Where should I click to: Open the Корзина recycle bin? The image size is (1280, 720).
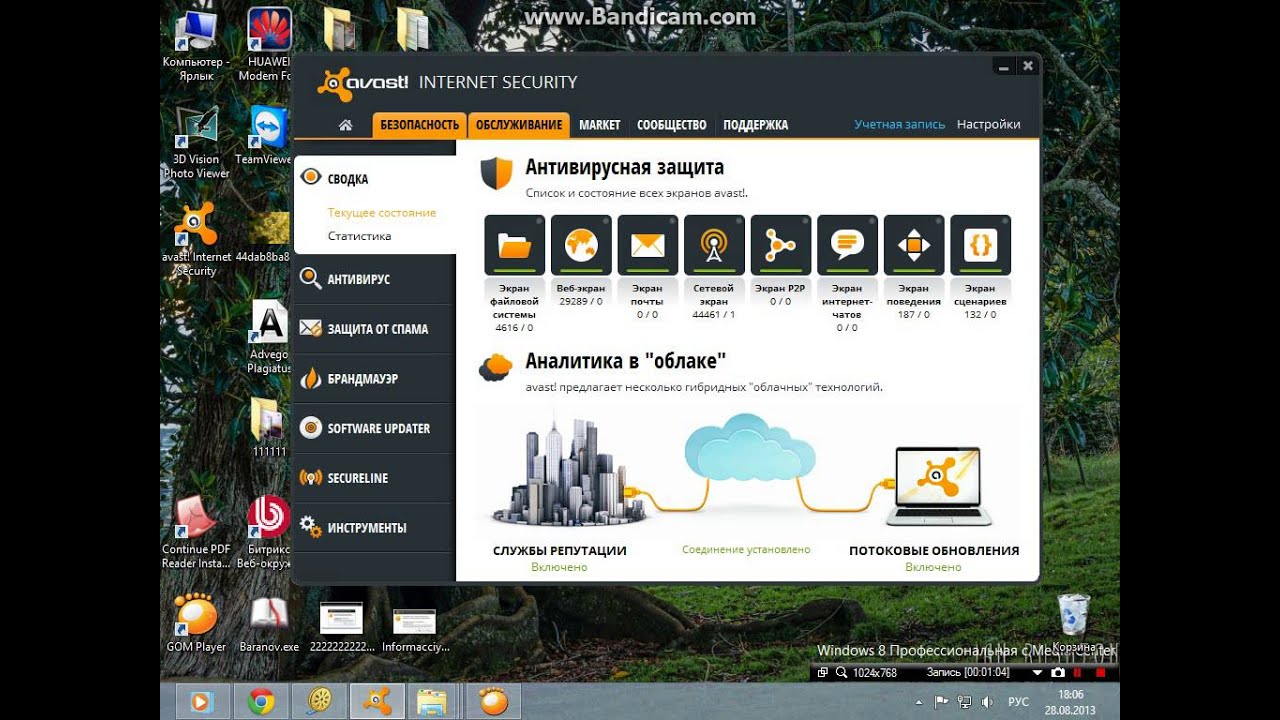[1074, 622]
